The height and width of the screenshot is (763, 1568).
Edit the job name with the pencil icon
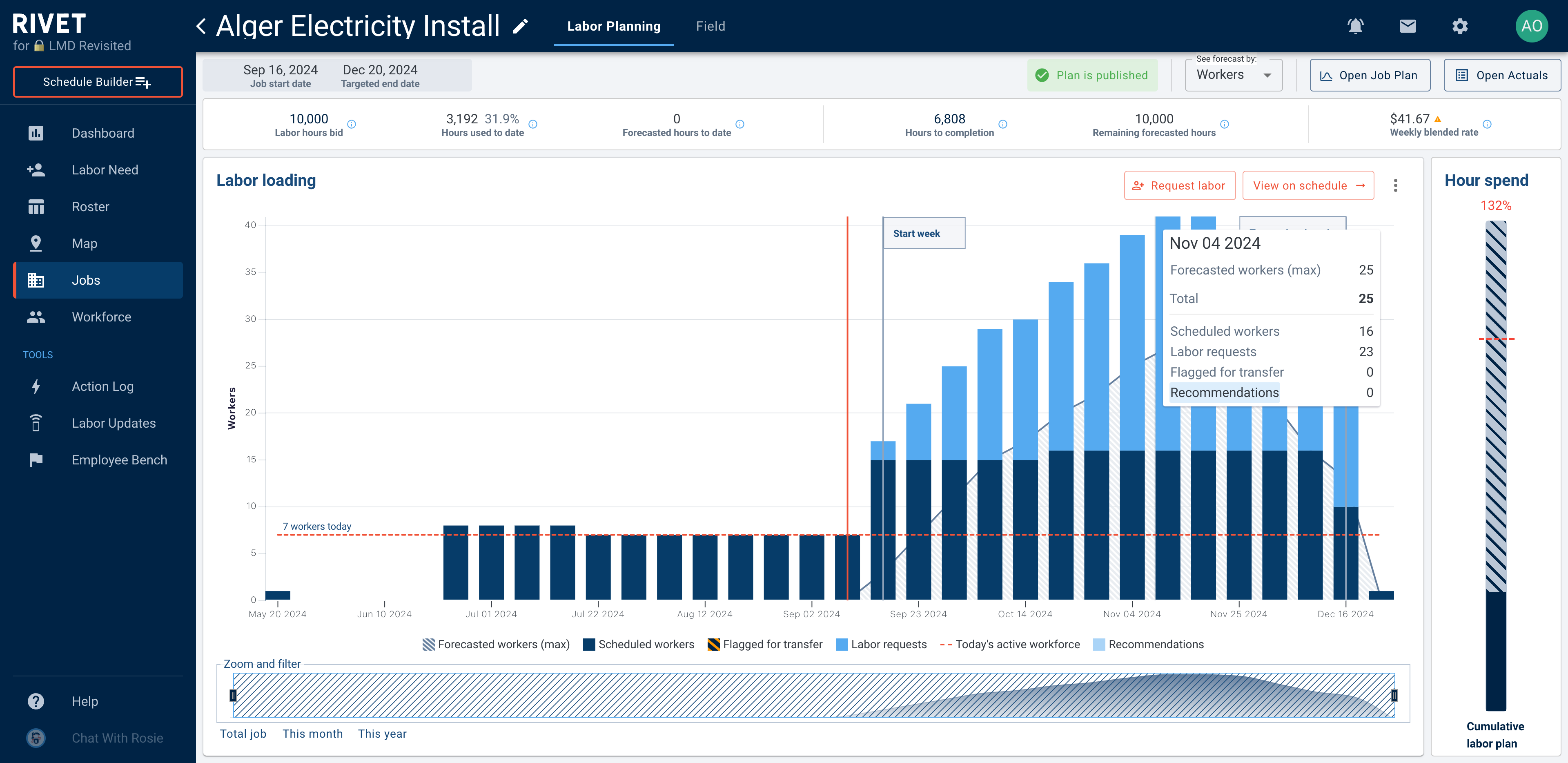[x=521, y=26]
